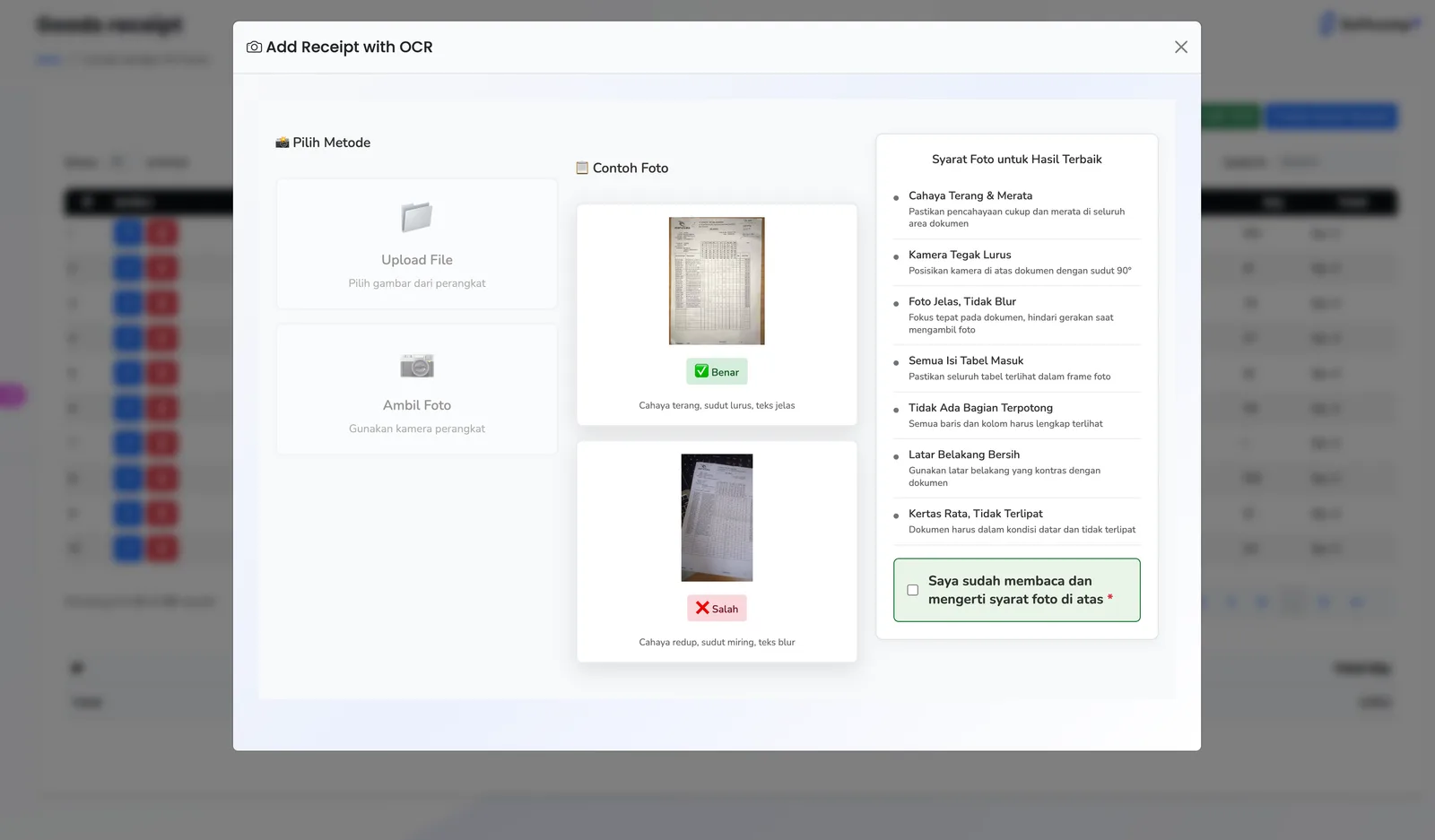Close the Add Receipt with OCR dialog
The height and width of the screenshot is (840, 1435).
tap(1180, 48)
